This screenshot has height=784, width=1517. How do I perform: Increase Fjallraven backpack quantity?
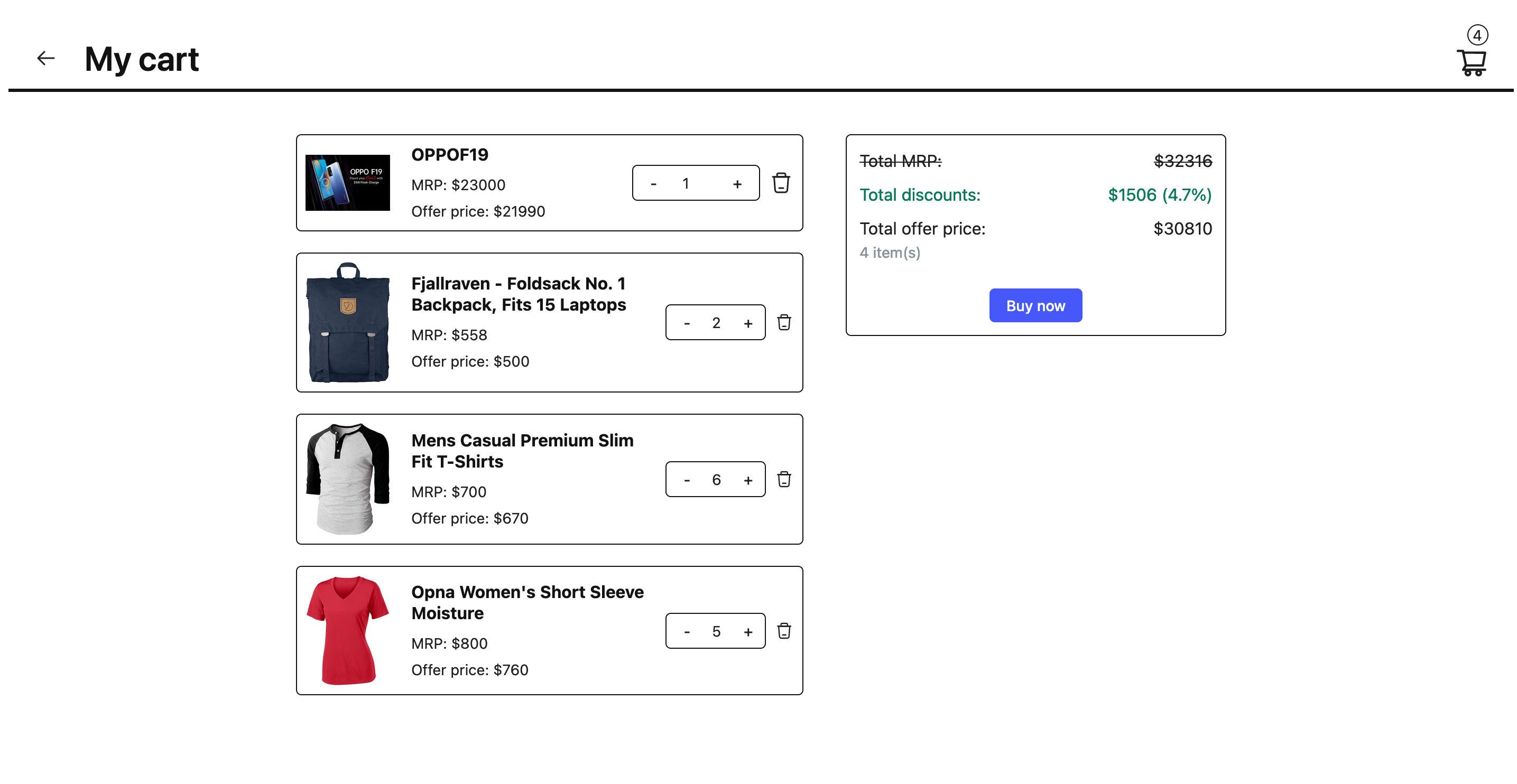748,323
